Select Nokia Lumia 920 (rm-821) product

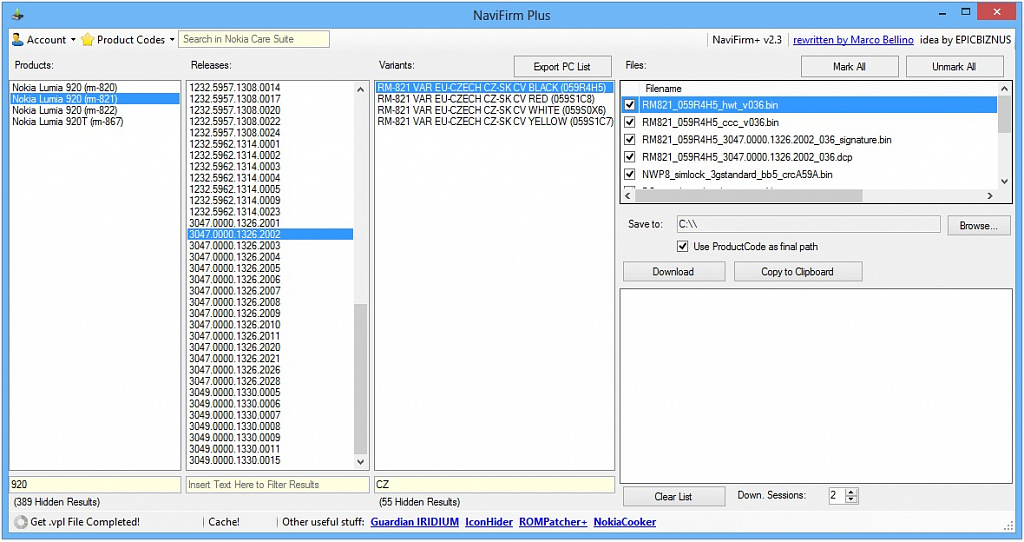click(95, 99)
